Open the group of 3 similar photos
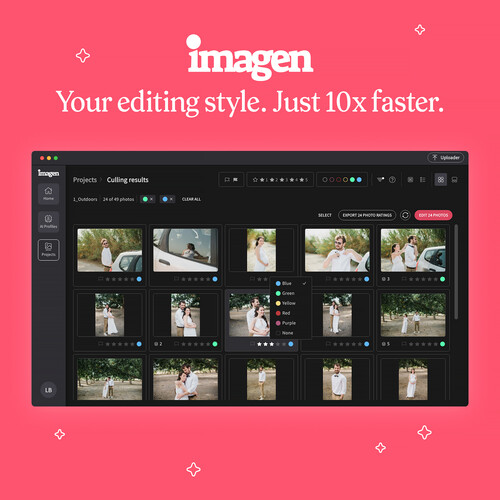Screen dimensions: 500x500 (x=386, y=279)
